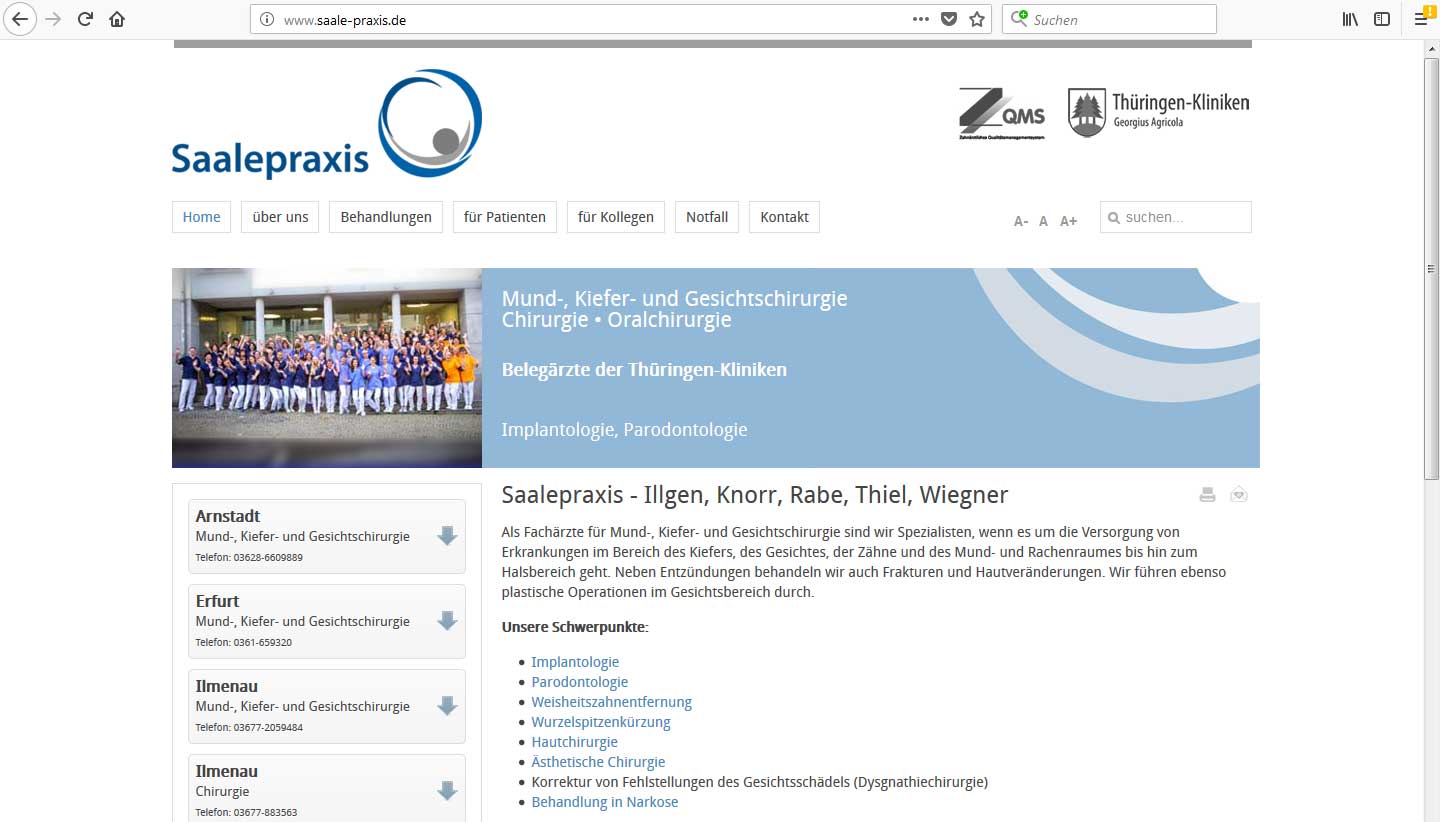Open the Ästhetische Chirurgie link
The height and width of the screenshot is (822, 1440).
(x=598, y=762)
